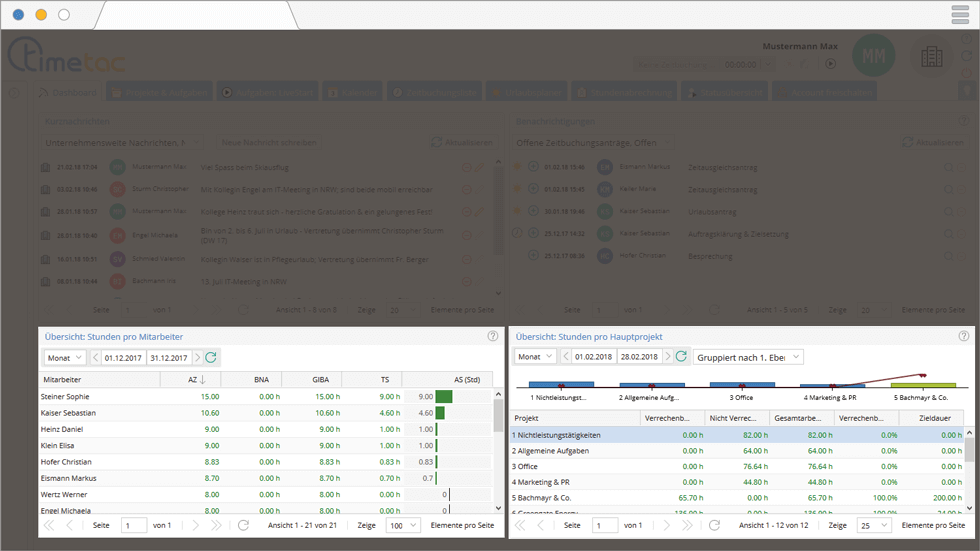The height and width of the screenshot is (551, 980).
Task: Open the browser hamburger menu
Action: (962, 14)
